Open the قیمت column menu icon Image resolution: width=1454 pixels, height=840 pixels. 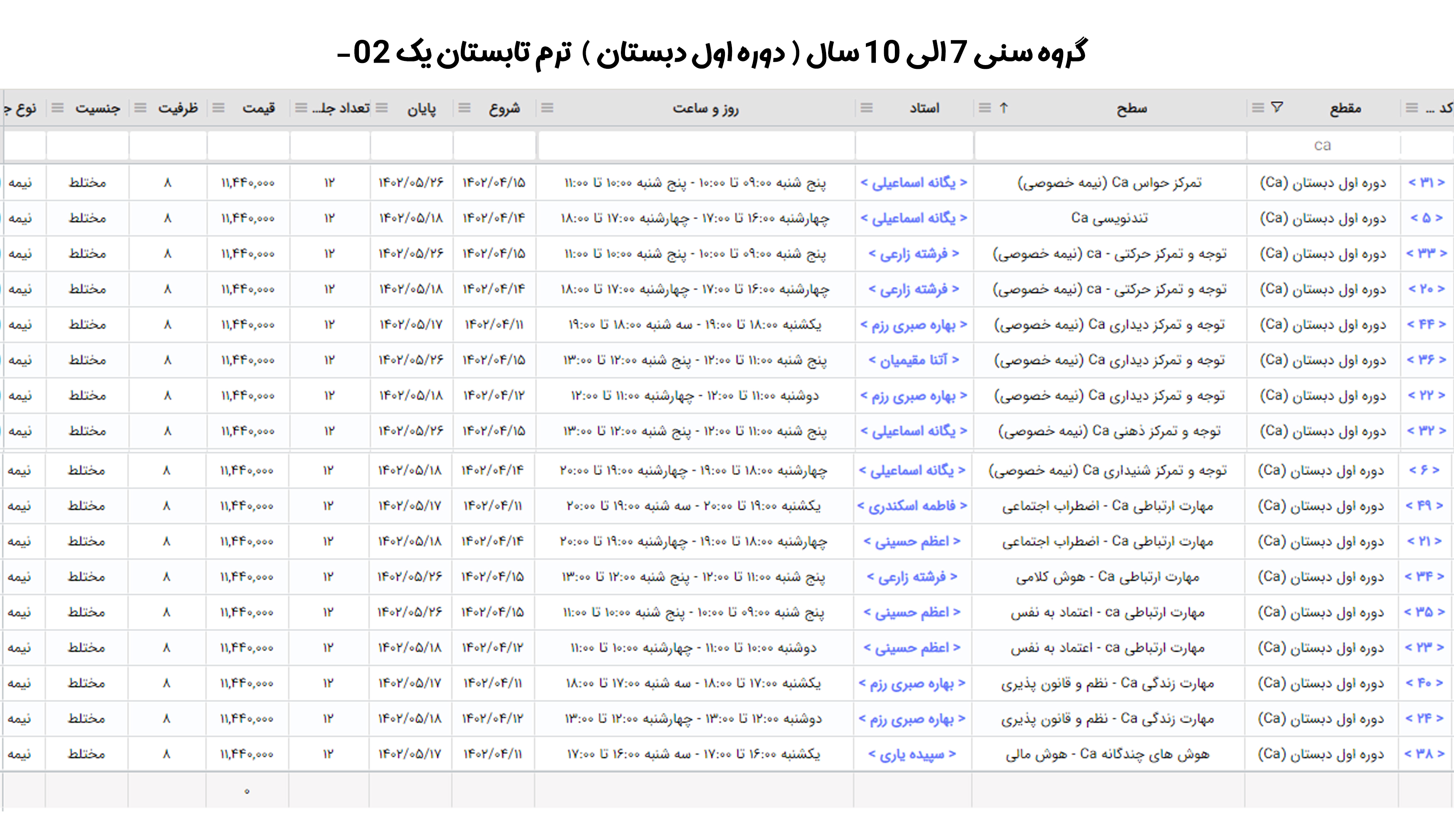[218, 108]
